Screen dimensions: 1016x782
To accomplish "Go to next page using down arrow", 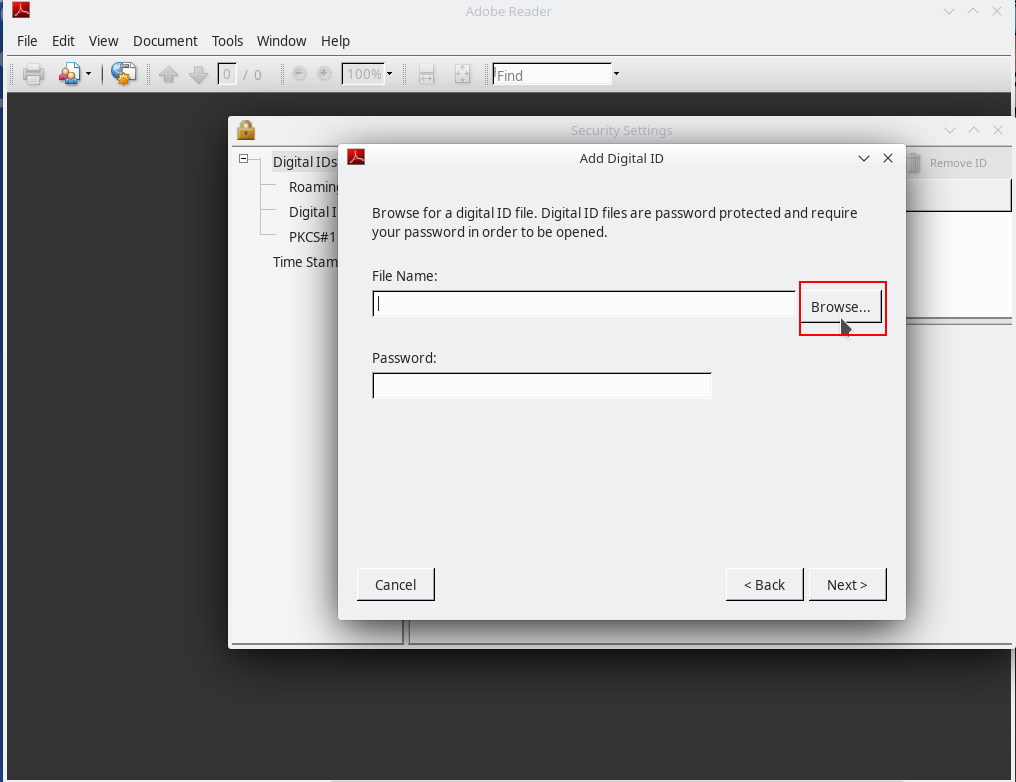I will [198, 75].
